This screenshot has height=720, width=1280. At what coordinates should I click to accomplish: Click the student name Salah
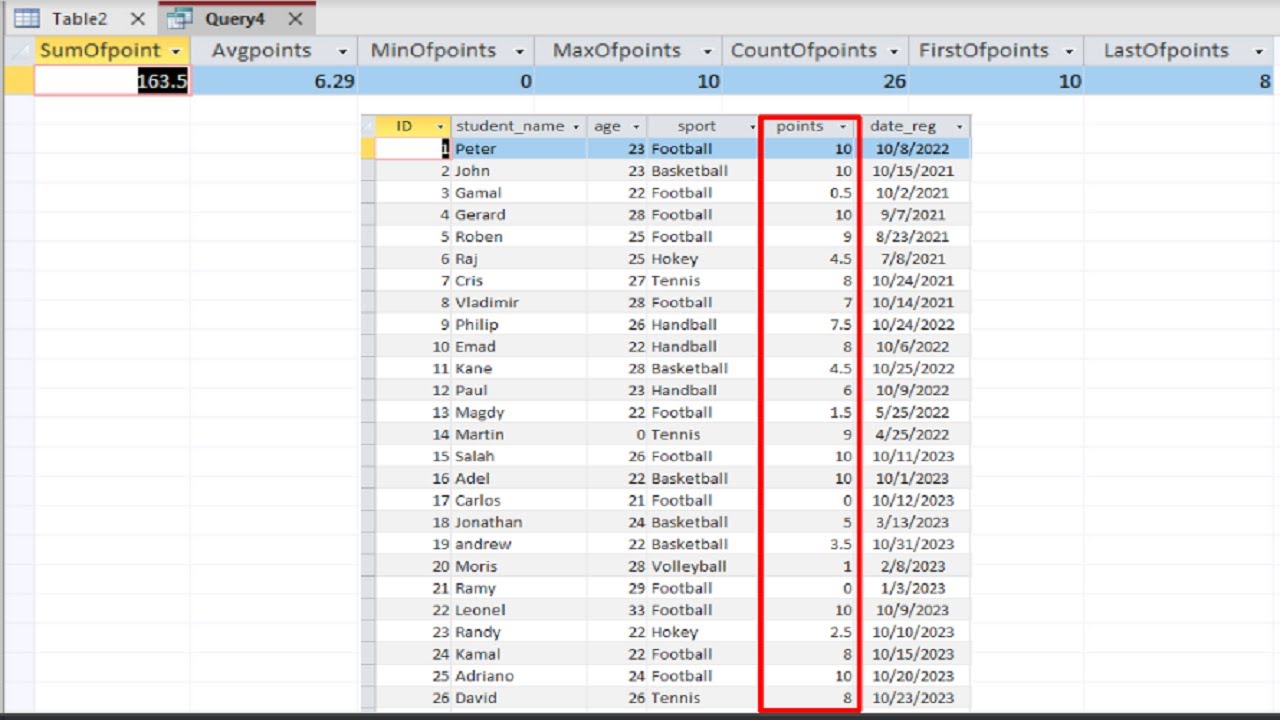[x=475, y=457]
